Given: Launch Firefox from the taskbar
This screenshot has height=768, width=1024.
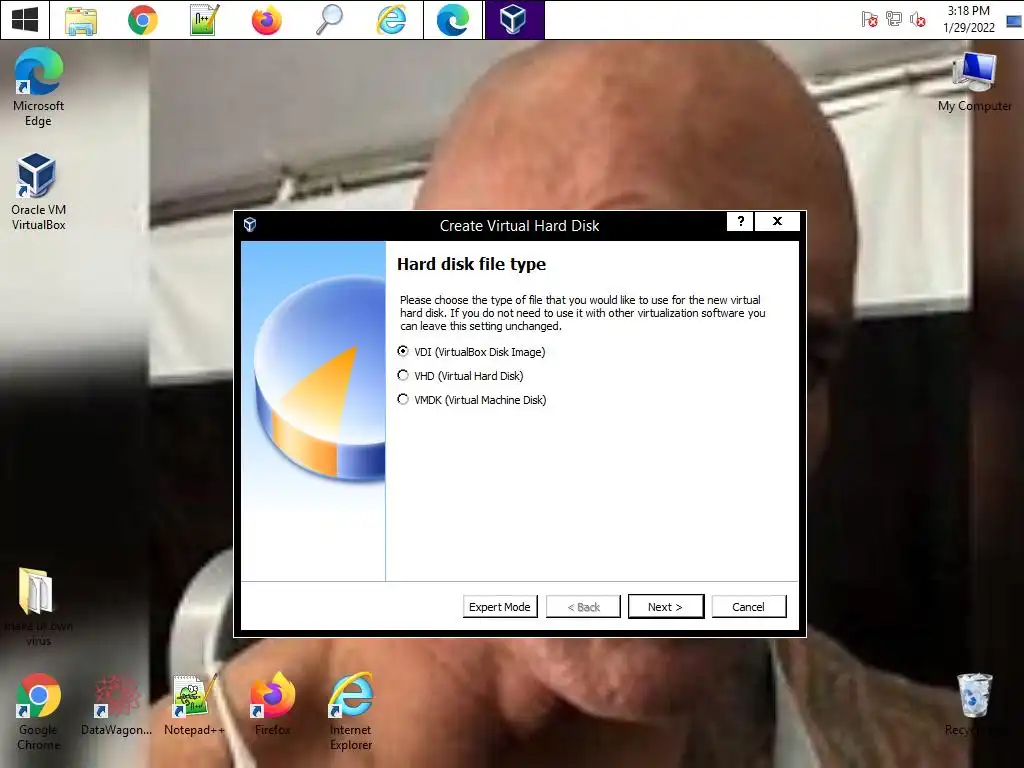Looking at the screenshot, I should click(266, 20).
